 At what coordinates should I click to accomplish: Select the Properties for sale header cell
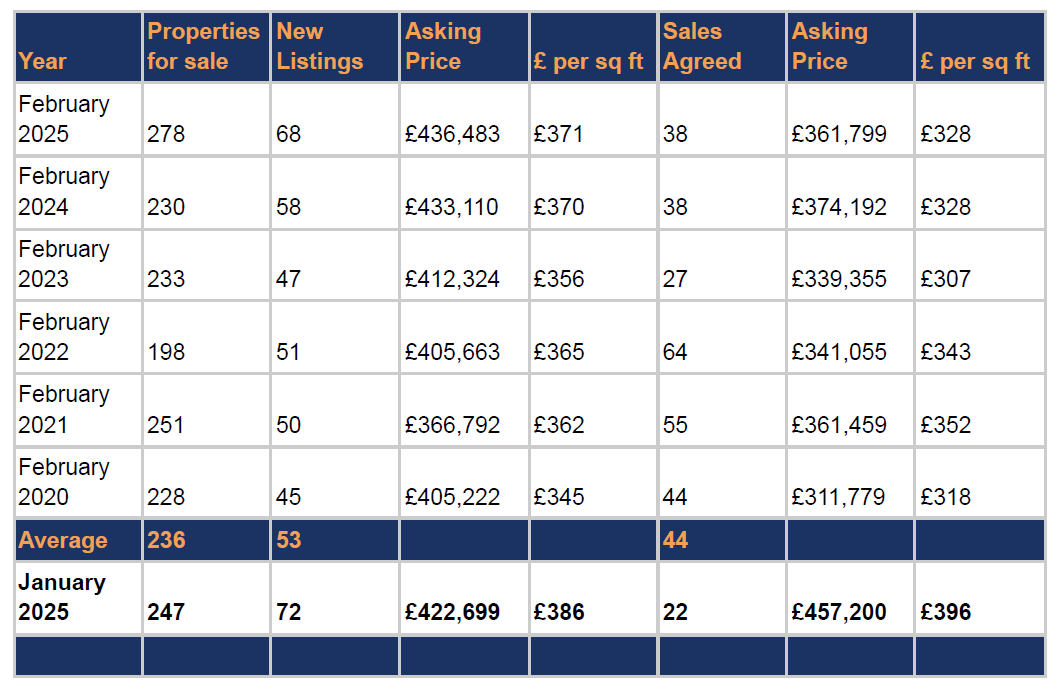click(203, 46)
